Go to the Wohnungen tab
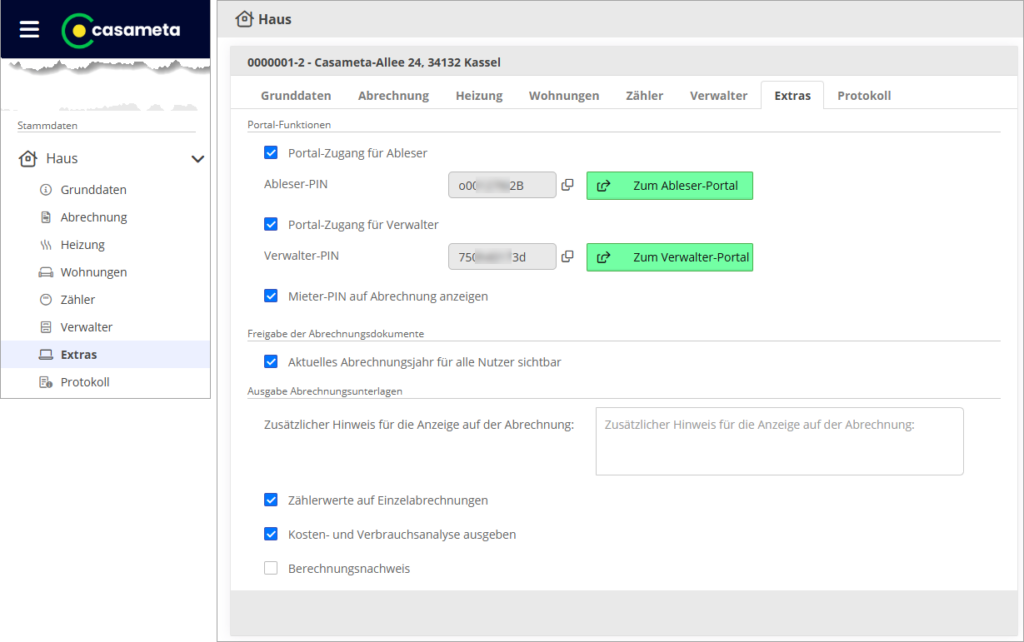Viewport: 1024px width, 642px height. [x=564, y=95]
